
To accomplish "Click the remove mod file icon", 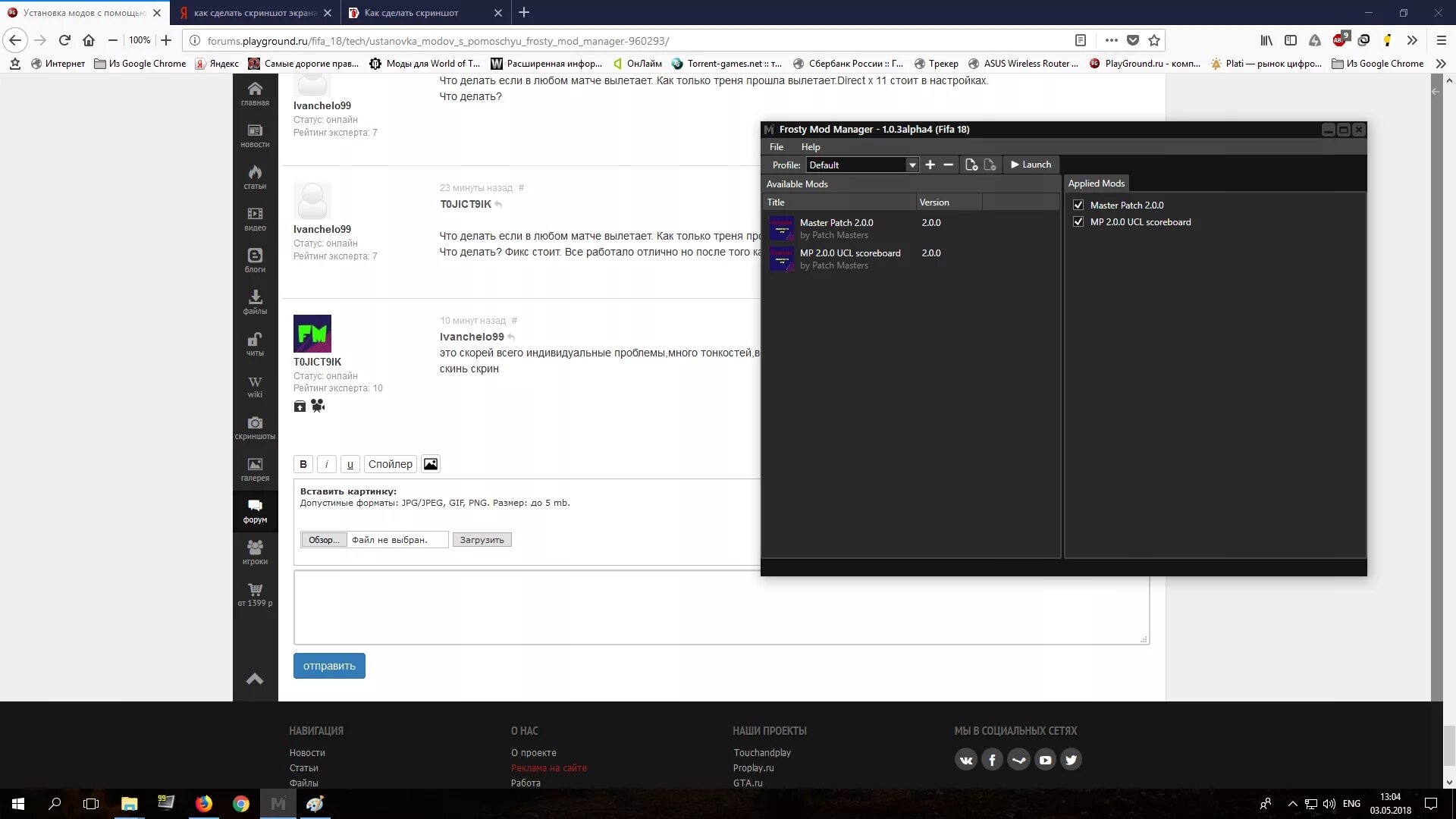I will [990, 165].
